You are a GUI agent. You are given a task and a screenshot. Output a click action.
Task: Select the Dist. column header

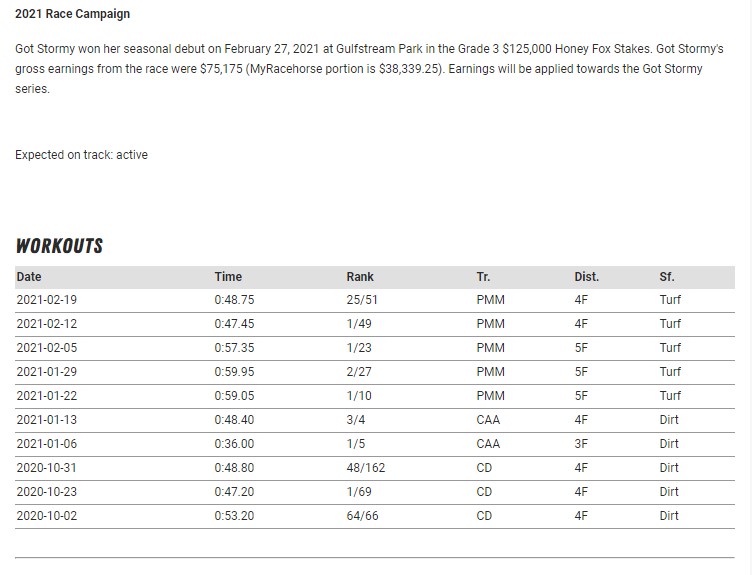(x=586, y=277)
